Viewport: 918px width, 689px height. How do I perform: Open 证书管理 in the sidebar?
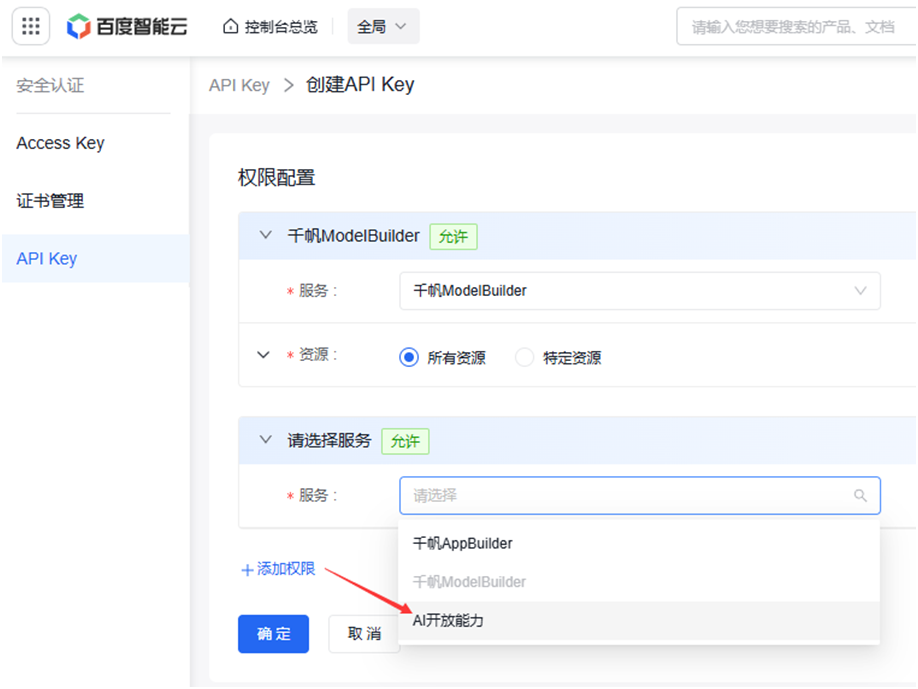pos(50,201)
